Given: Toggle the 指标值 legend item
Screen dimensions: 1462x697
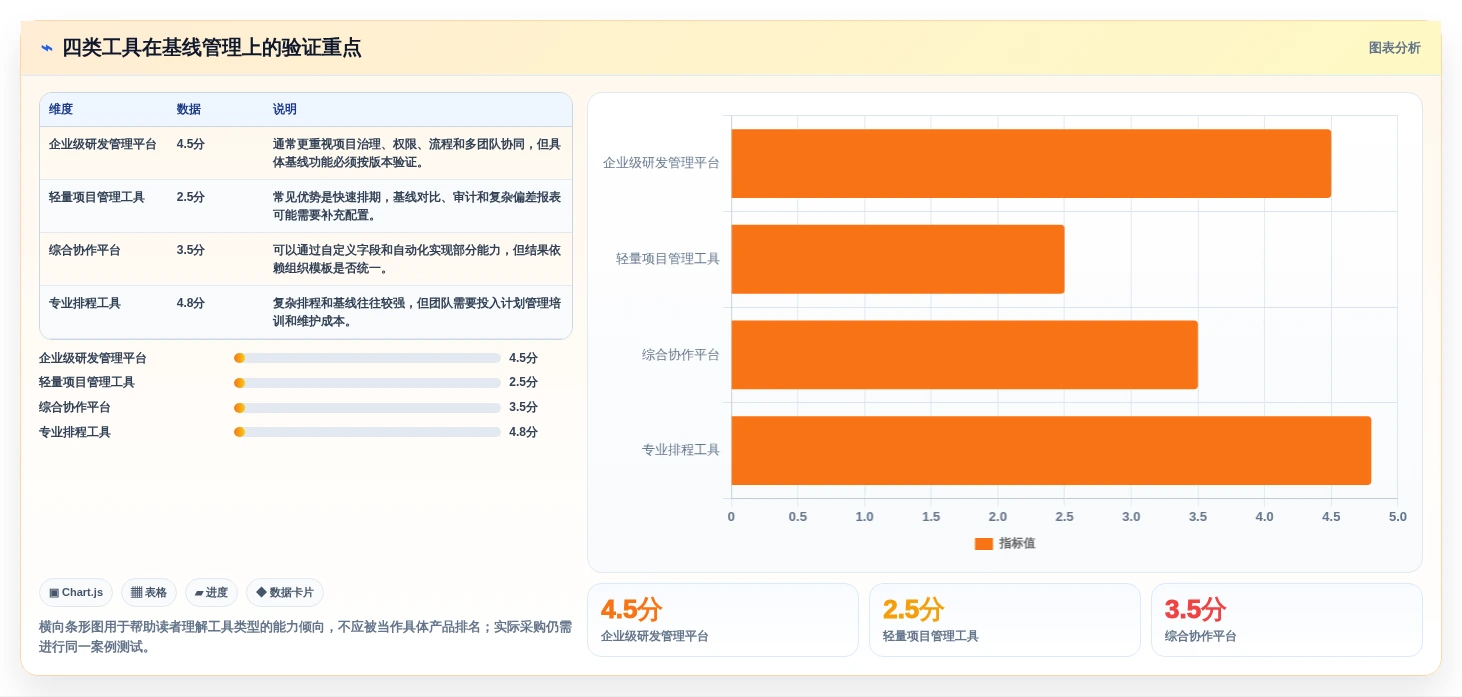Looking at the screenshot, I should click(1005, 543).
